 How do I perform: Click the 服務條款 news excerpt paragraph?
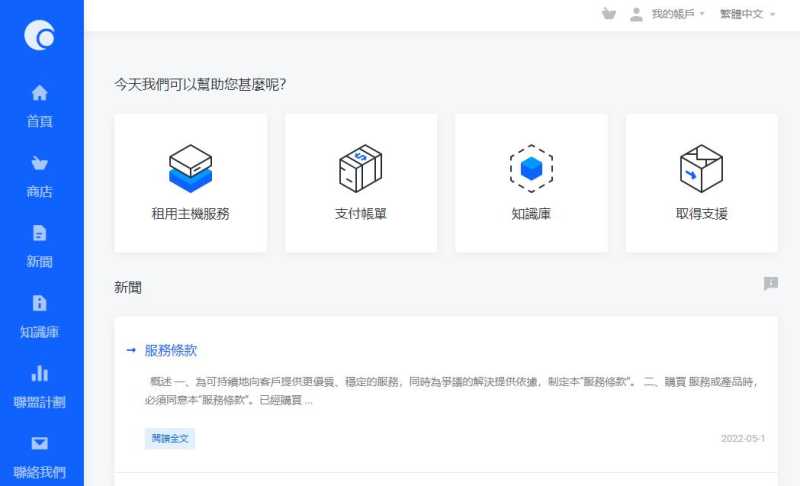[x=453, y=391]
